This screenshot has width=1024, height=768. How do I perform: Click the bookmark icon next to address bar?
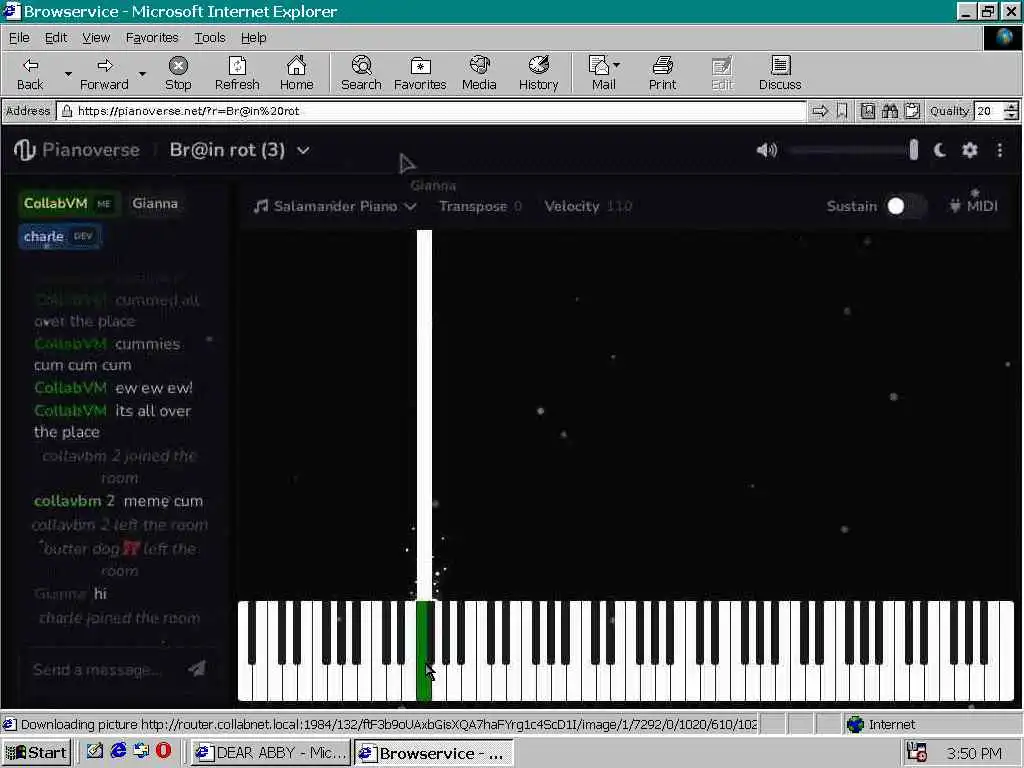point(842,111)
